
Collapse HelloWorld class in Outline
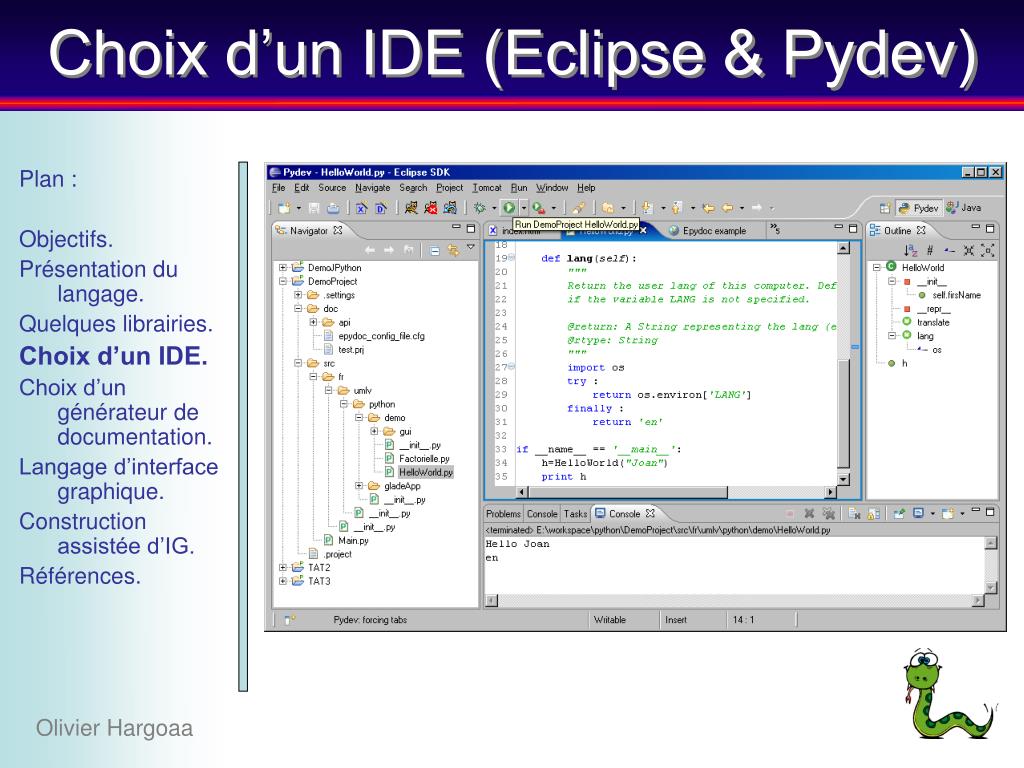(877, 267)
